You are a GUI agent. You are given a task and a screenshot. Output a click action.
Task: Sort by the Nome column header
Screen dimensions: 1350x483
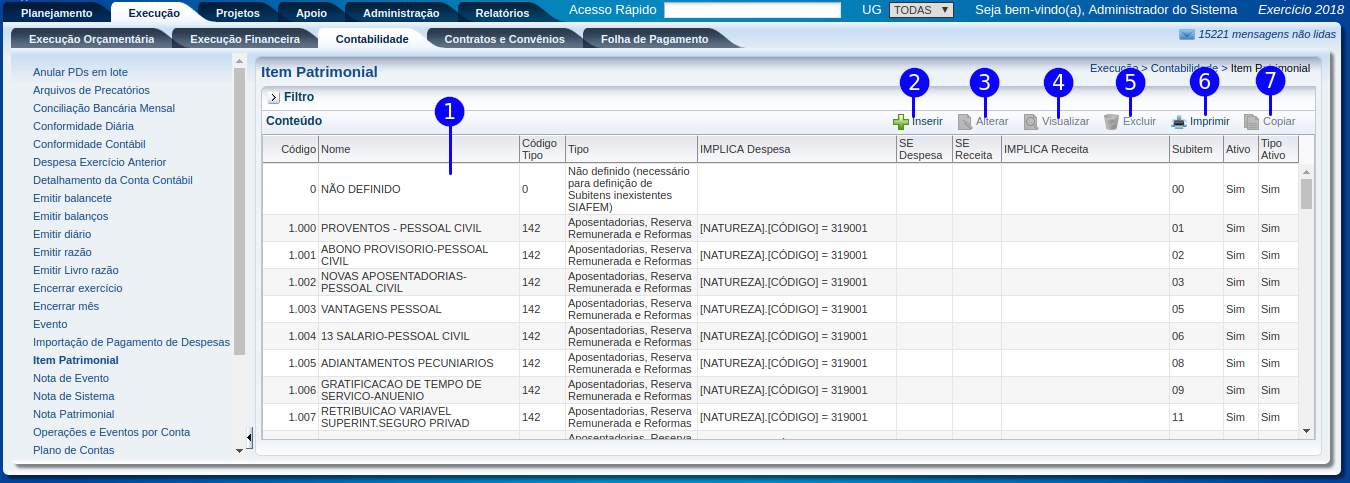(336, 149)
